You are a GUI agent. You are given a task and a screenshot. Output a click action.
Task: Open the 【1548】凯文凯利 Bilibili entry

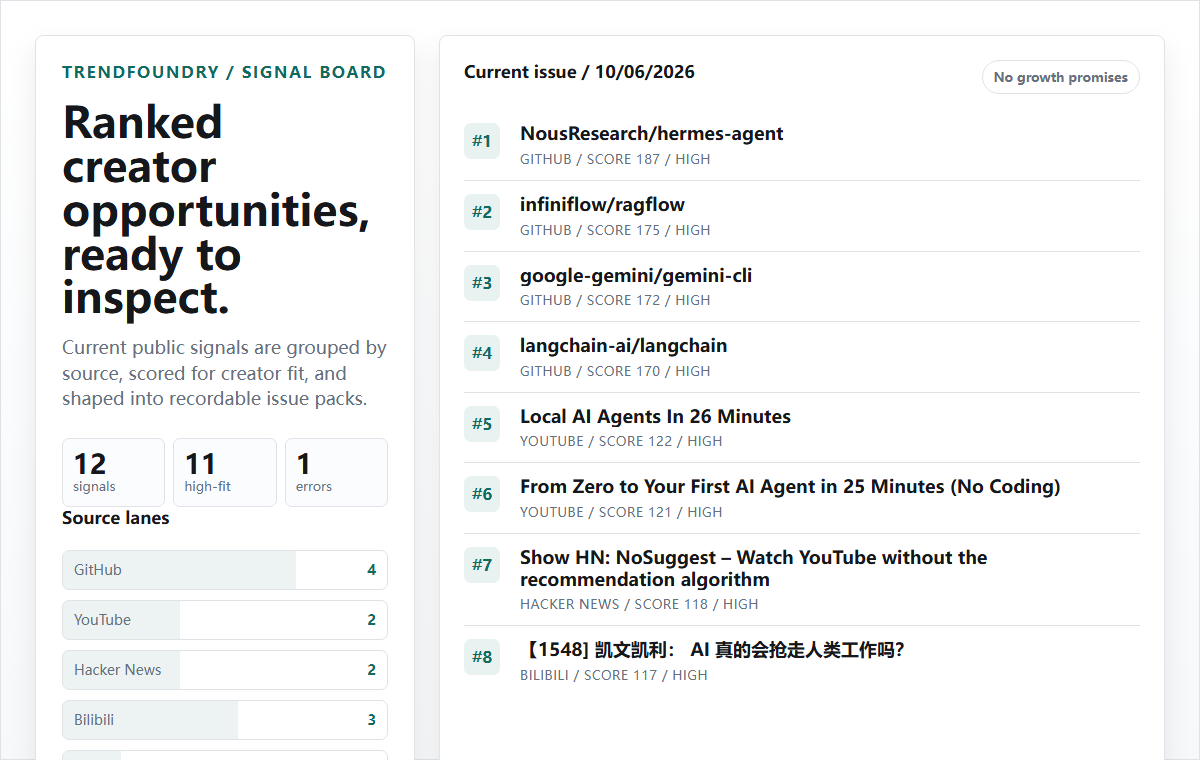pos(712,650)
